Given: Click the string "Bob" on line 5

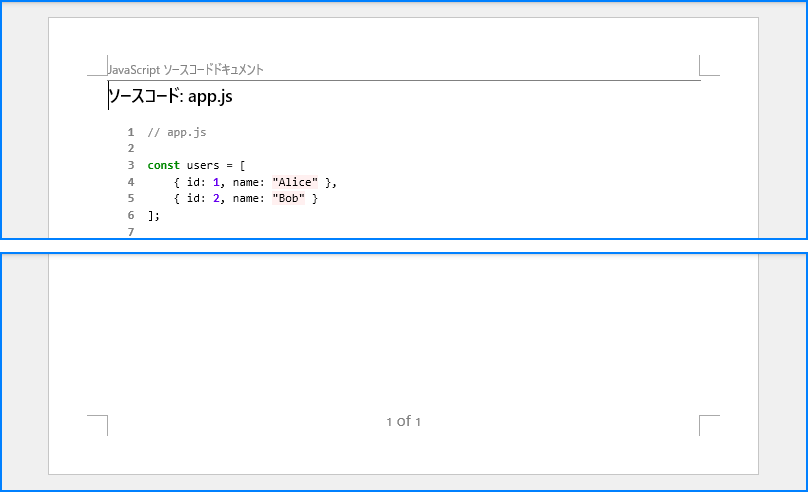Looking at the screenshot, I should pos(289,198).
